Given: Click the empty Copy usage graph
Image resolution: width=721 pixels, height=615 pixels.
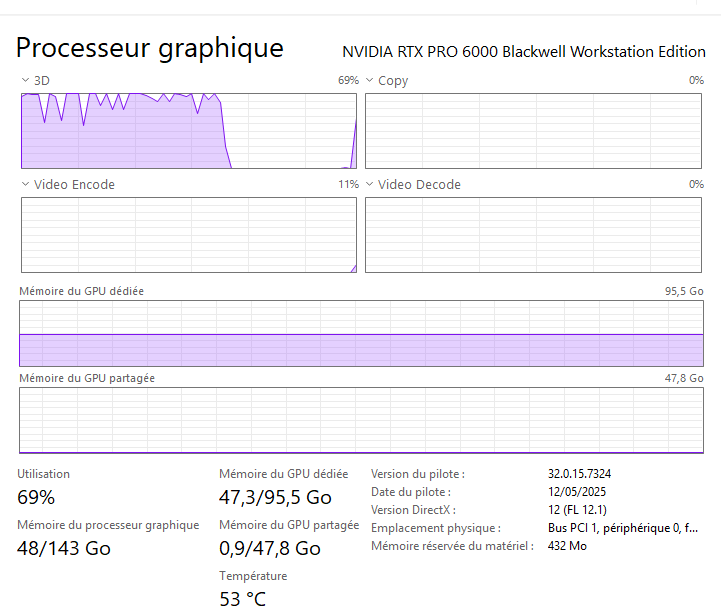Looking at the screenshot, I should click(x=534, y=131).
